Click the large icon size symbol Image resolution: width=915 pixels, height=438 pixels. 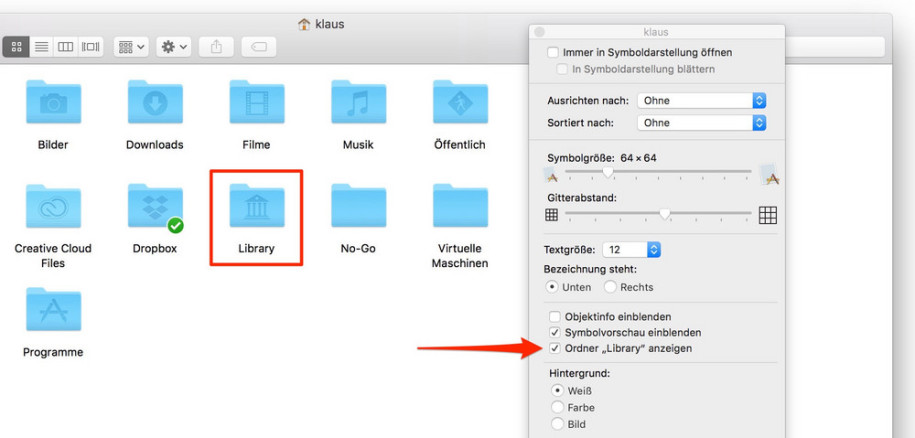pos(769,174)
